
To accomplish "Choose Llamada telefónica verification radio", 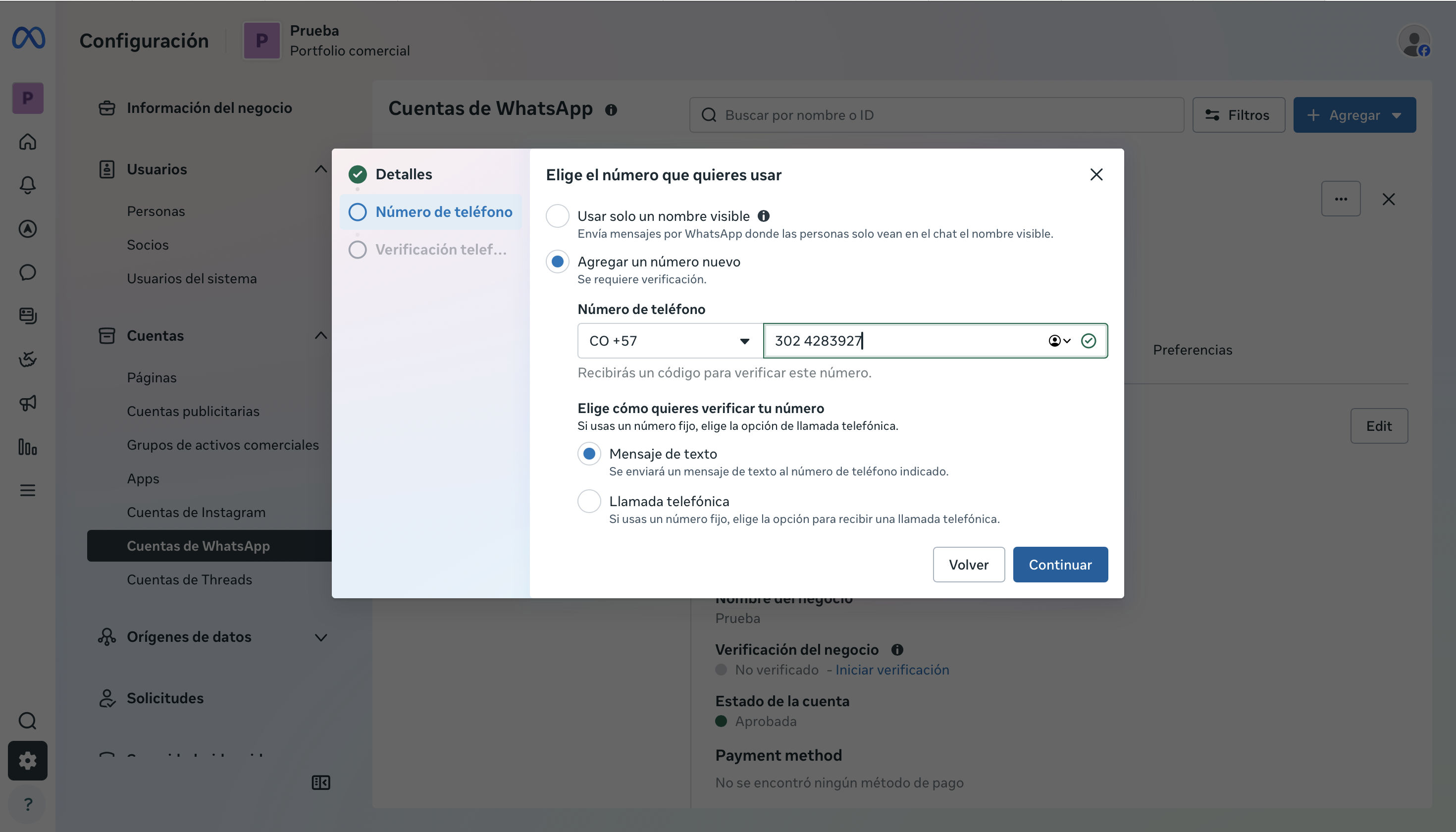I will [589, 501].
